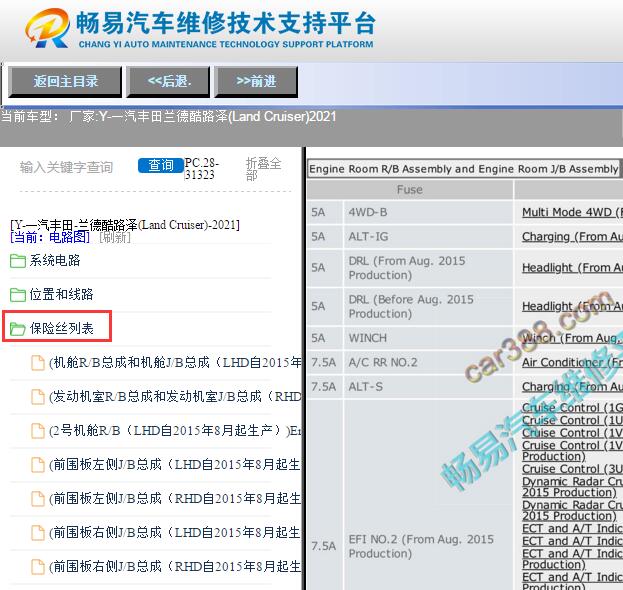Open the Cruise Control (3U link
623x590 pixels.
[572, 469]
